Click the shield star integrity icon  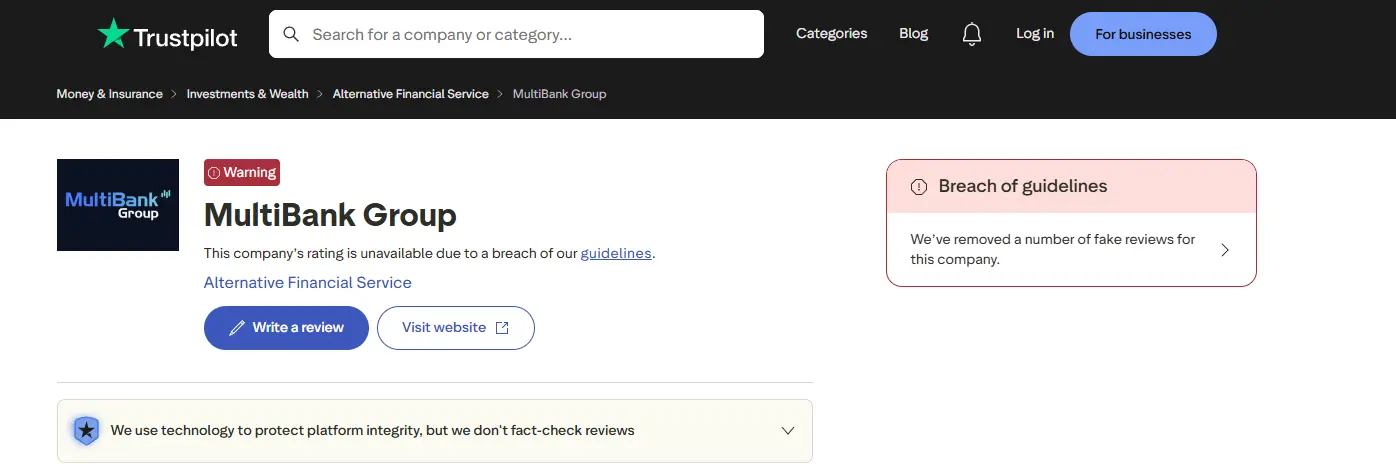pos(87,431)
